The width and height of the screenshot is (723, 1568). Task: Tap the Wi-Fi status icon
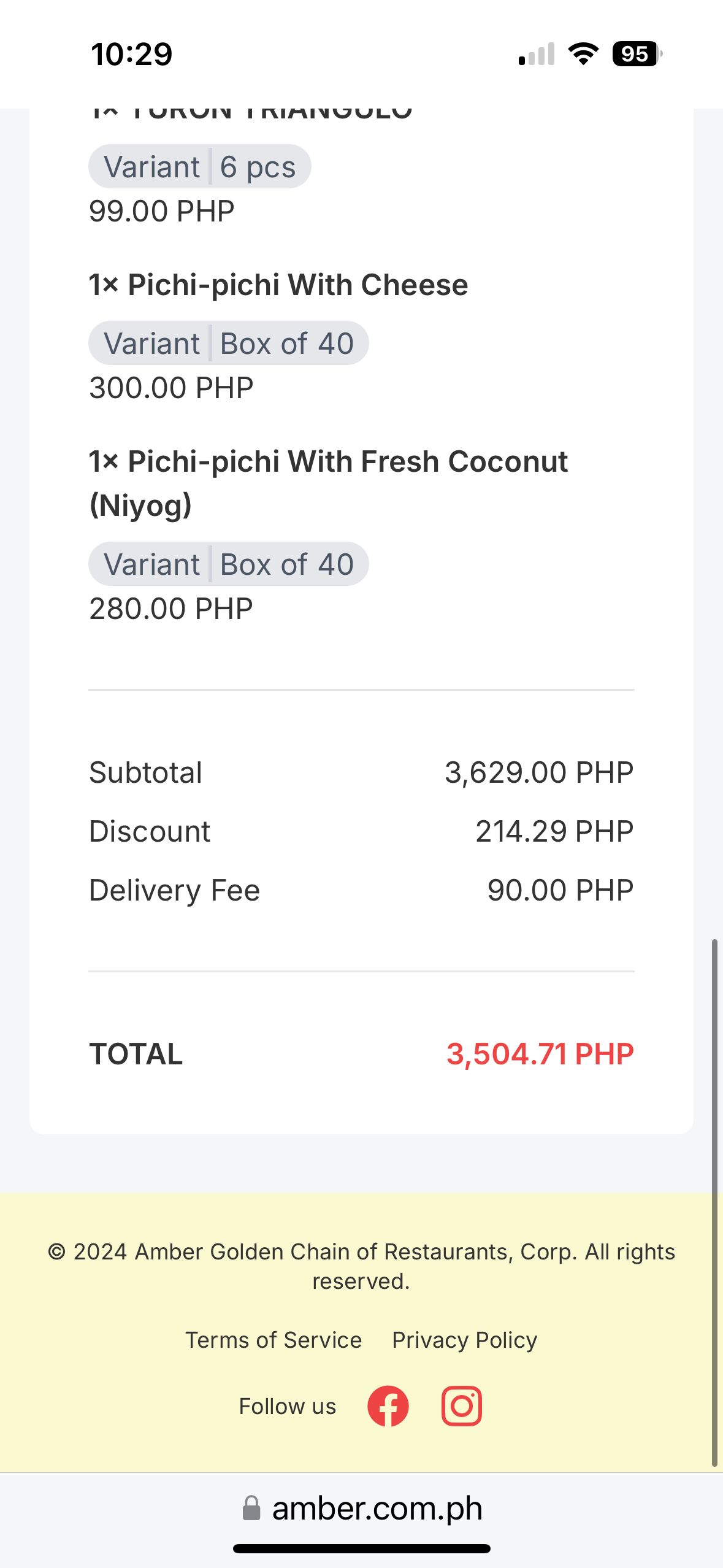583,54
